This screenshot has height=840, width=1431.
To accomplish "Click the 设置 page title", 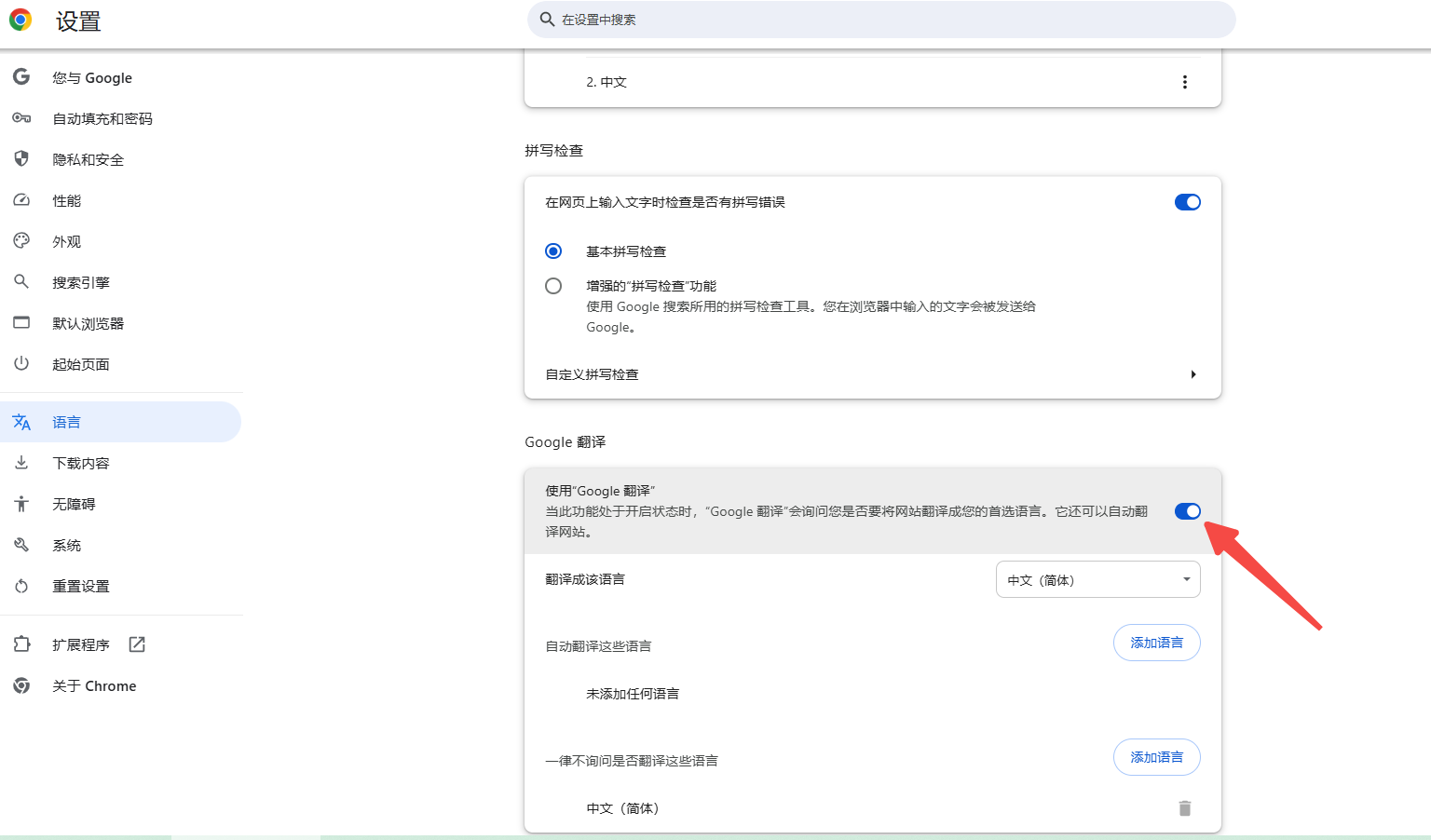I will tap(78, 20).
